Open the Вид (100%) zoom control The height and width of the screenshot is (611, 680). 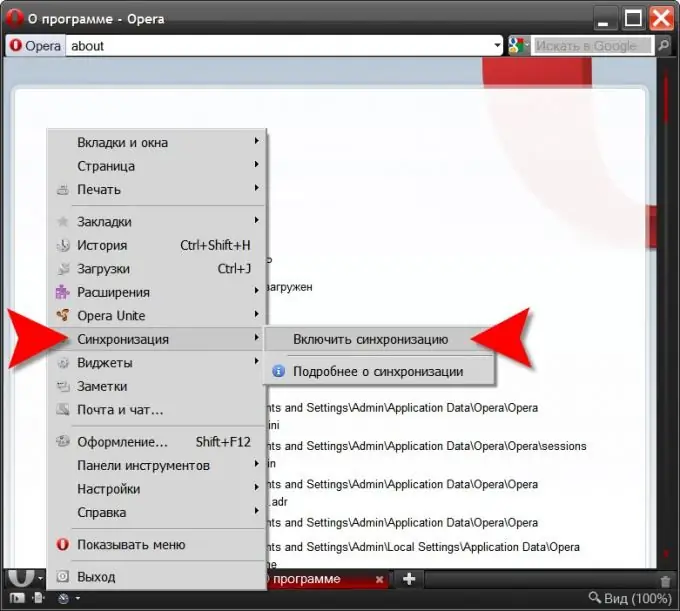(x=630, y=598)
